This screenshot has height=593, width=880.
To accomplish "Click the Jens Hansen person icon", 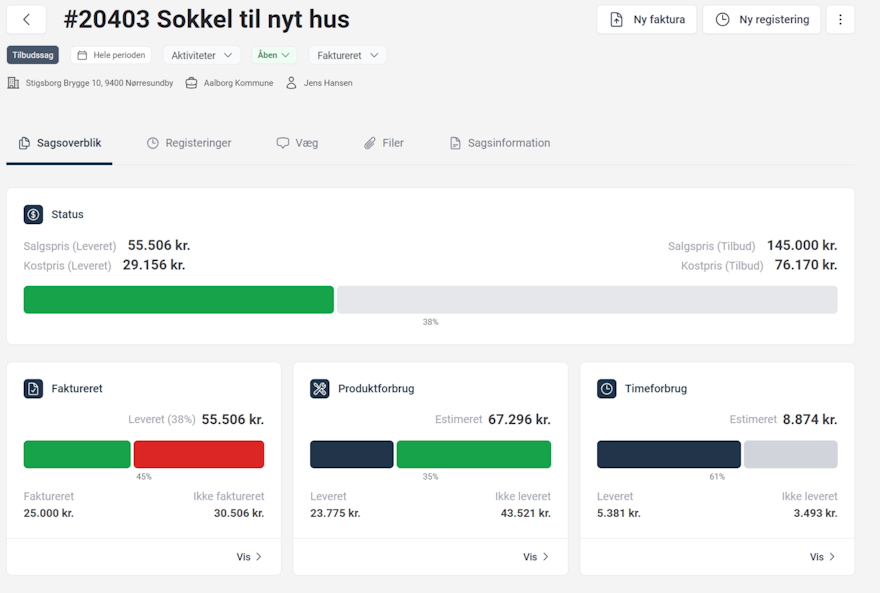I will pyautogui.click(x=291, y=83).
